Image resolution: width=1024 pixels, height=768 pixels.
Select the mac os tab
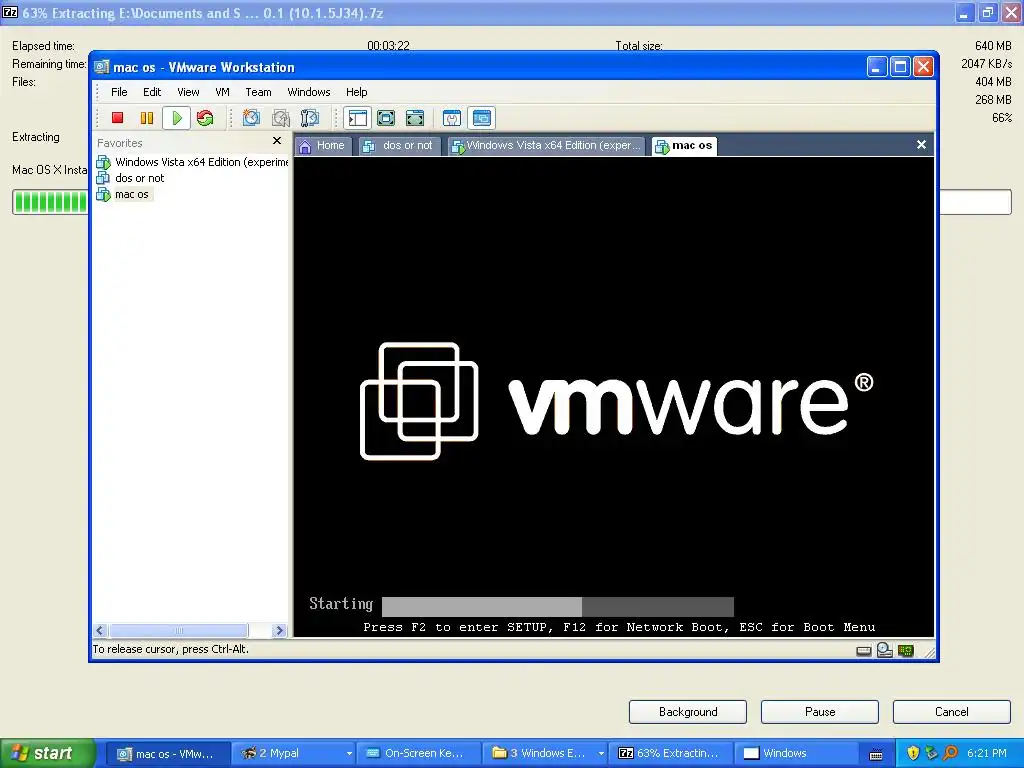click(684, 146)
